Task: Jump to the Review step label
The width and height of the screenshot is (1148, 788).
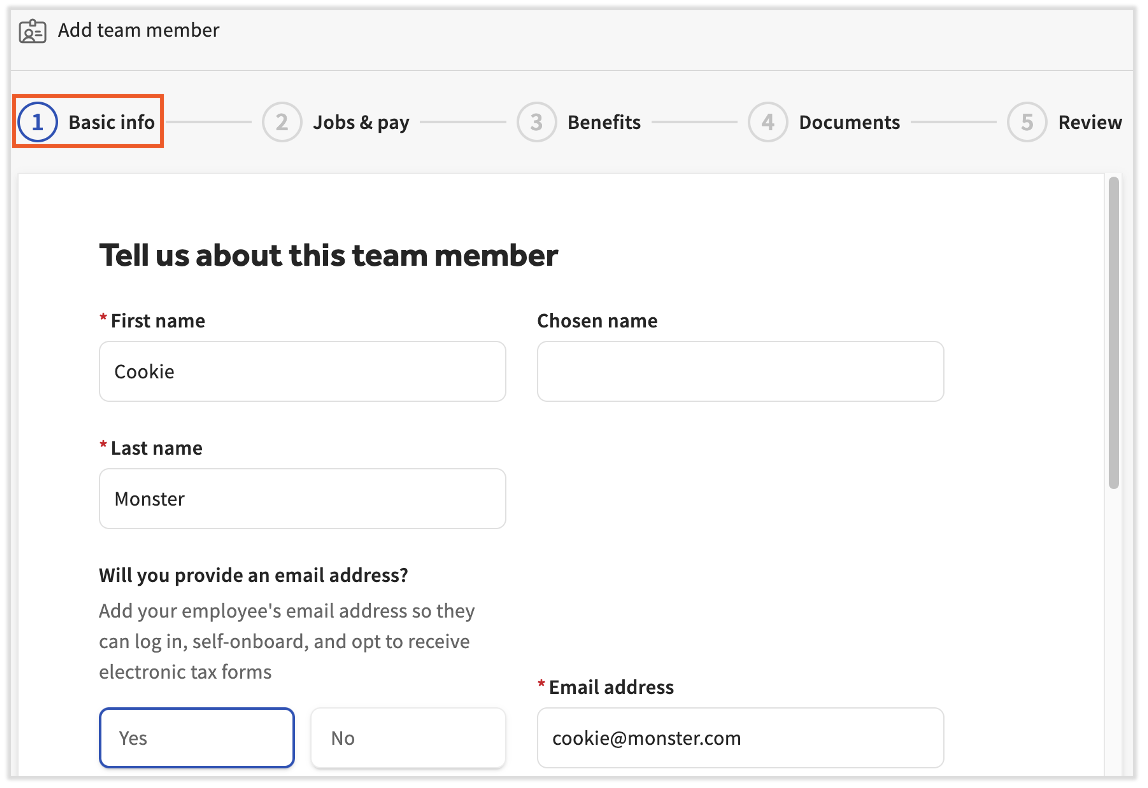Action: pos(1090,123)
